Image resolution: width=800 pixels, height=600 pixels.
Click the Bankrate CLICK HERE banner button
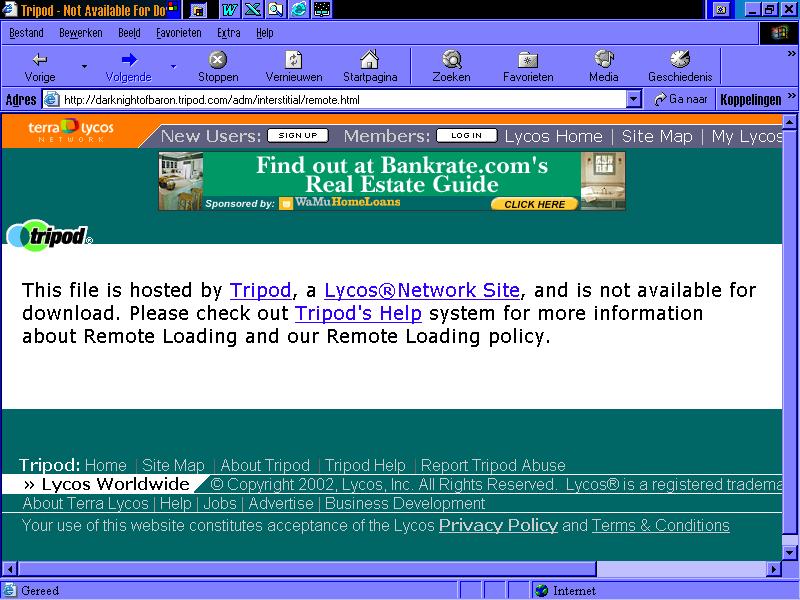[x=534, y=204]
